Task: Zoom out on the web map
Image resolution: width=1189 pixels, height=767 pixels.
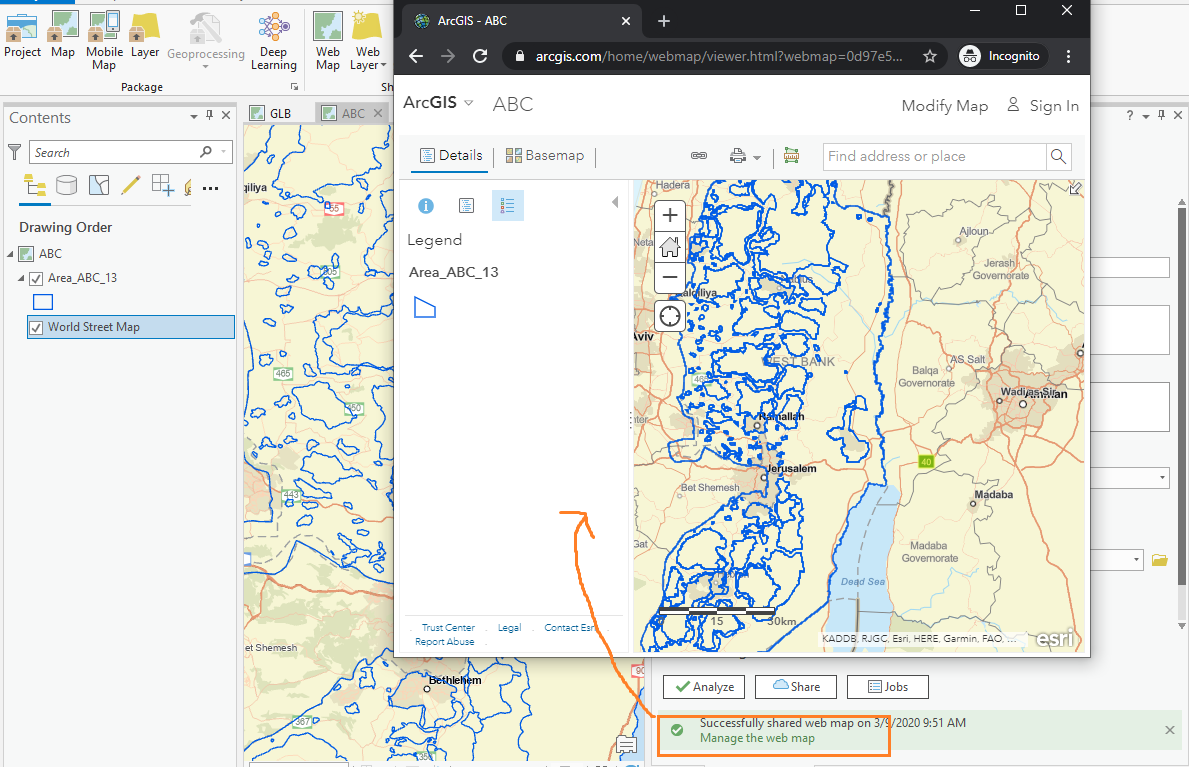Action: 670,278
